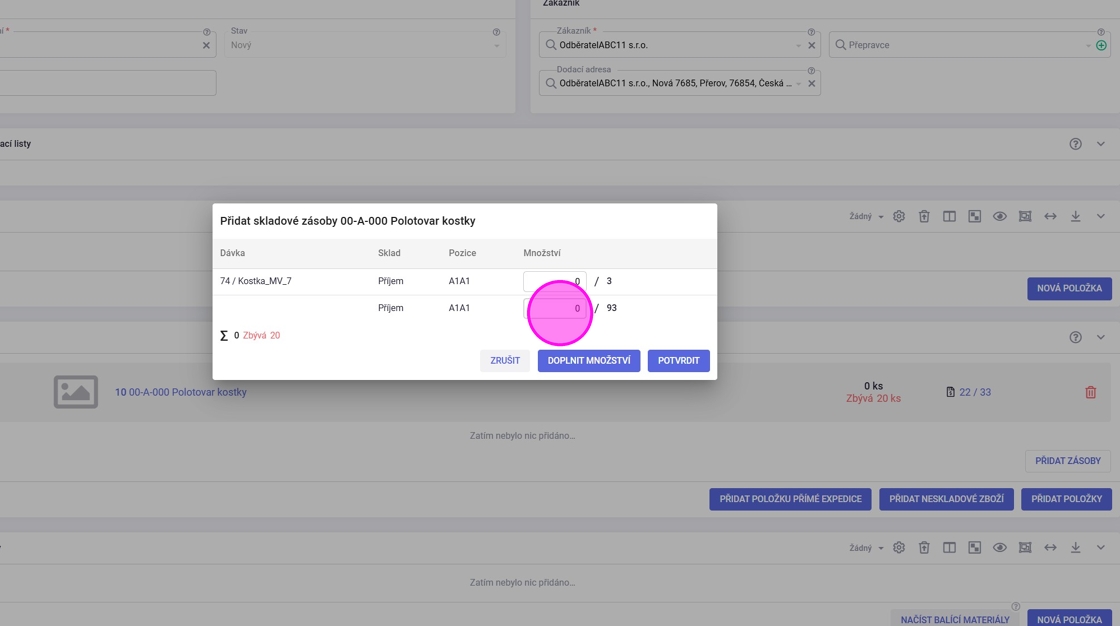Screen dimensions: 1120x626
Task: Click the horizontal double-arrow icon in the lower toolbar
Action: pyautogui.click(x=1050, y=548)
